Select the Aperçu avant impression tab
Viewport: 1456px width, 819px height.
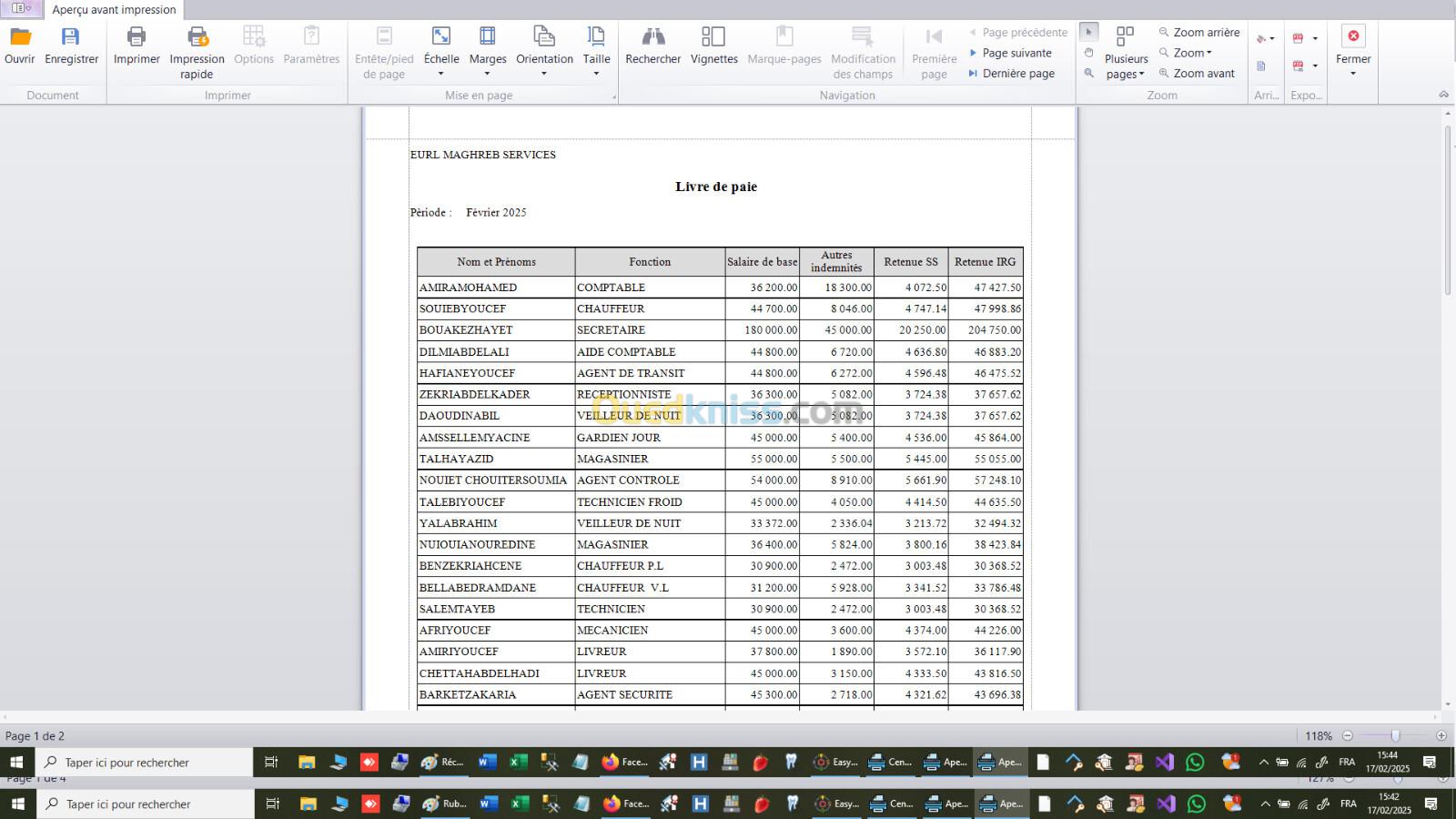pyautogui.click(x=114, y=10)
